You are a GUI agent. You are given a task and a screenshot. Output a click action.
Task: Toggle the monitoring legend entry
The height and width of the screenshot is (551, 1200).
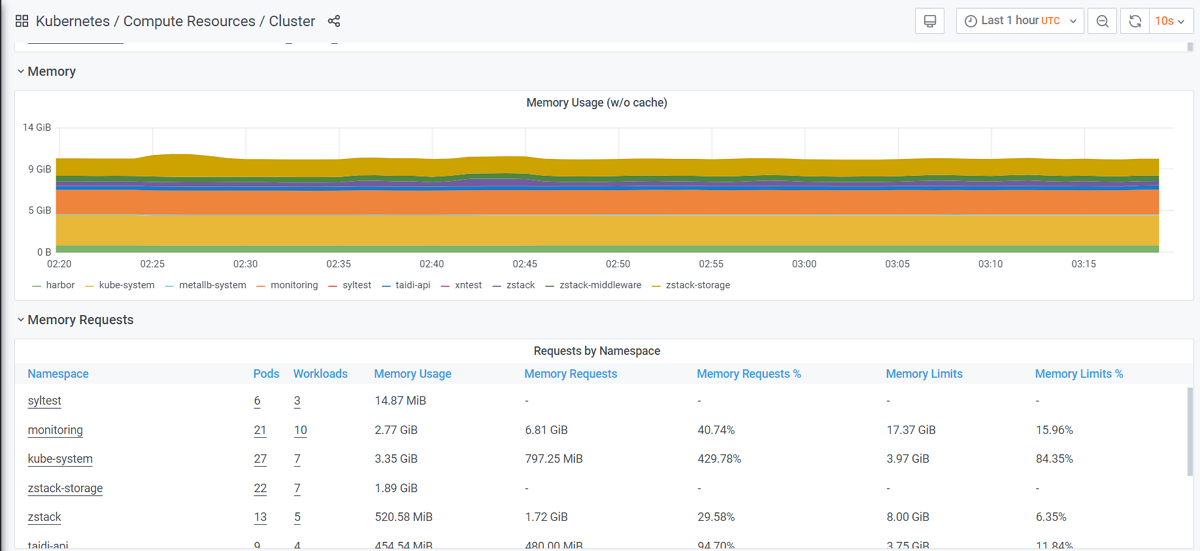pos(293,285)
